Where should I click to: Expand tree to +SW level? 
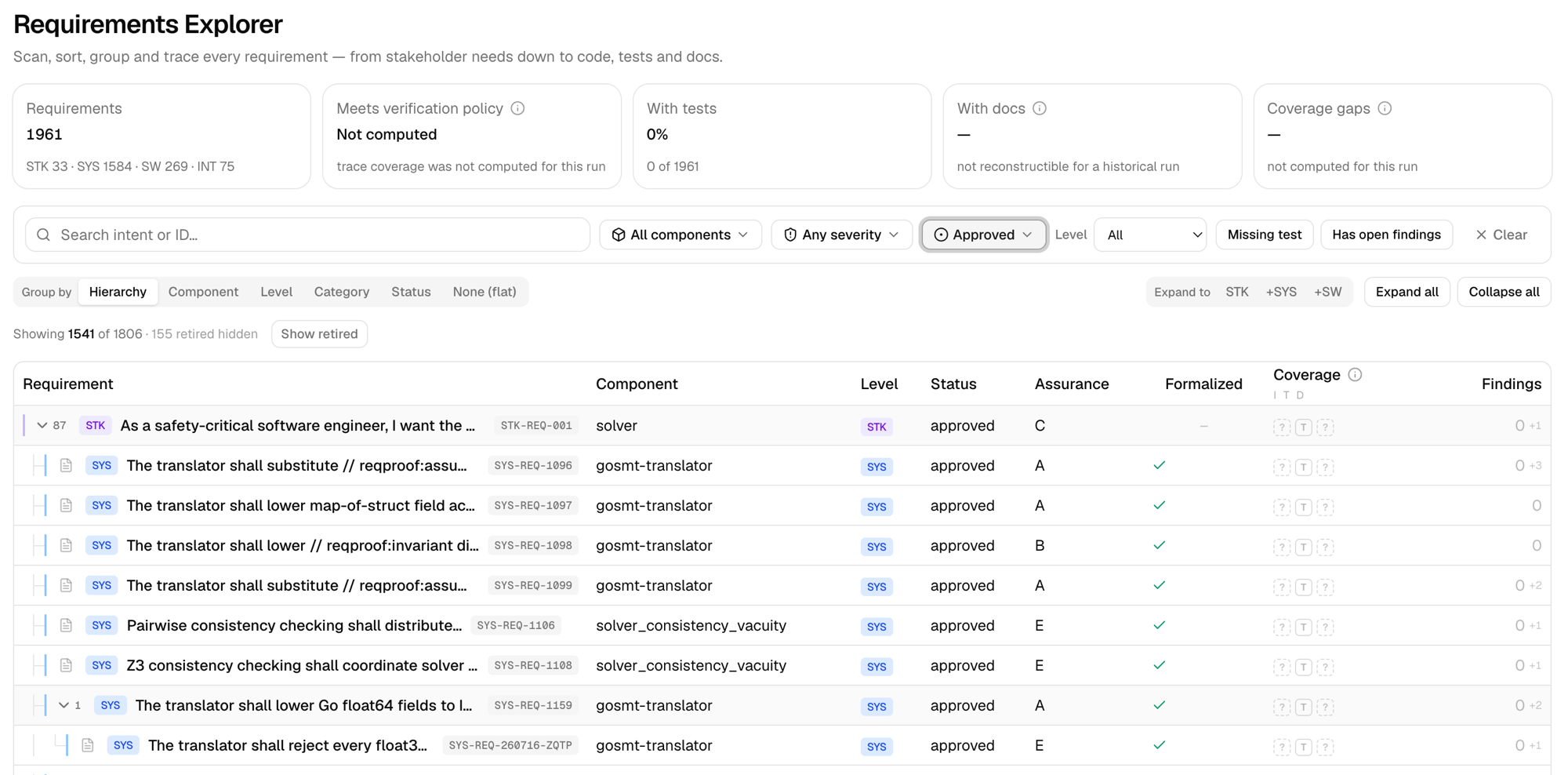tap(1328, 292)
